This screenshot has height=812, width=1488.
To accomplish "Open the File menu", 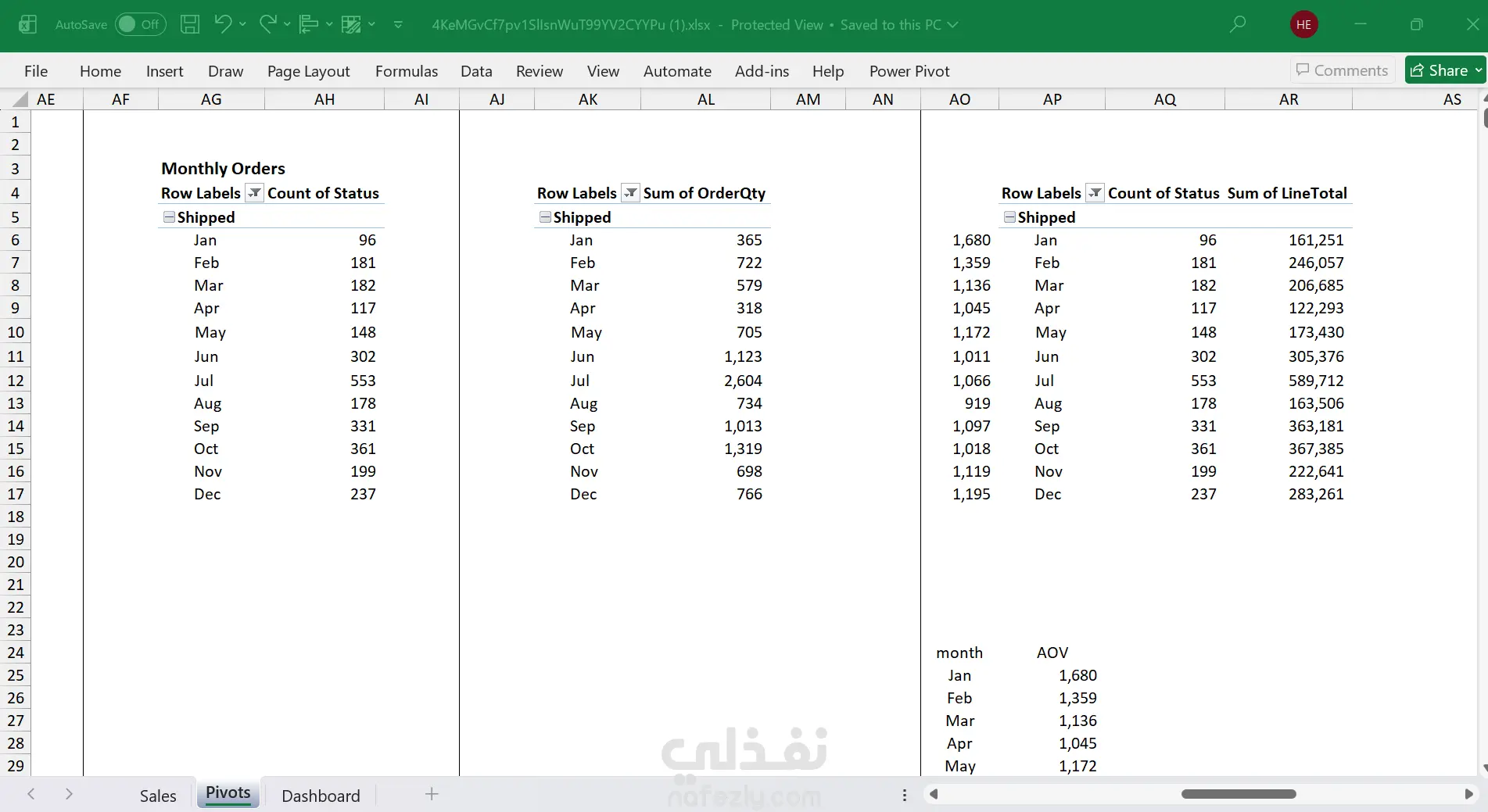I will [x=36, y=71].
